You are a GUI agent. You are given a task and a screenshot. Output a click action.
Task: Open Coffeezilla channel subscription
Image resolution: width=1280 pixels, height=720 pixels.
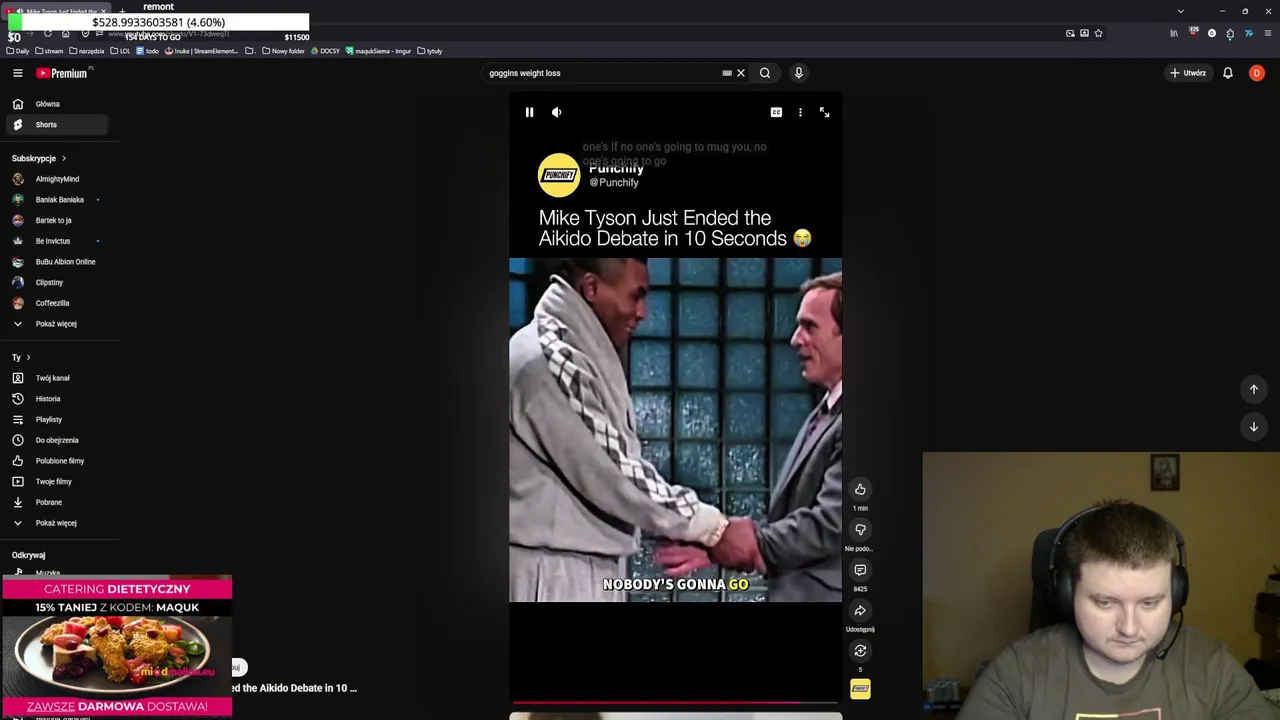pos(56,303)
